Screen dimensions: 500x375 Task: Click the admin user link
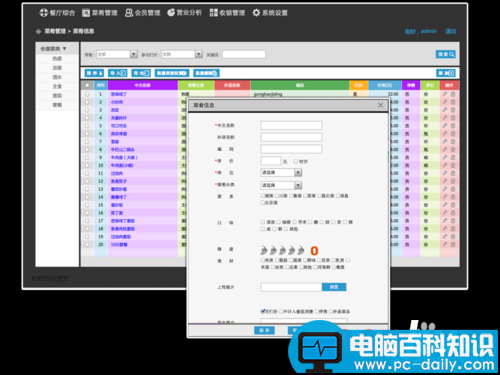coord(429,31)
